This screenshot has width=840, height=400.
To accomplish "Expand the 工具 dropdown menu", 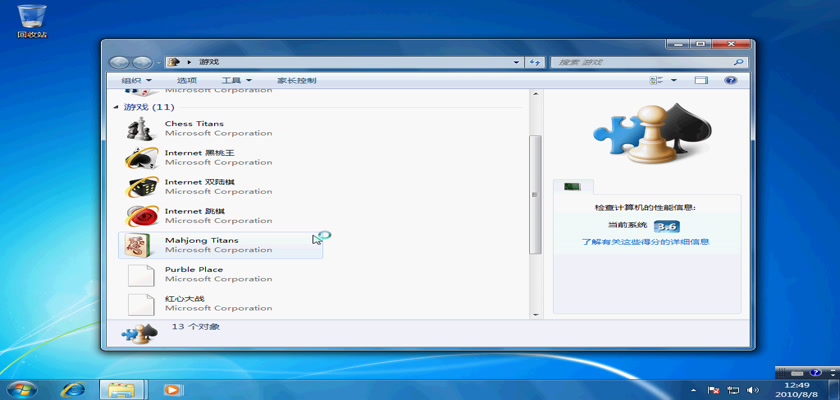I will tap(236, 80).
